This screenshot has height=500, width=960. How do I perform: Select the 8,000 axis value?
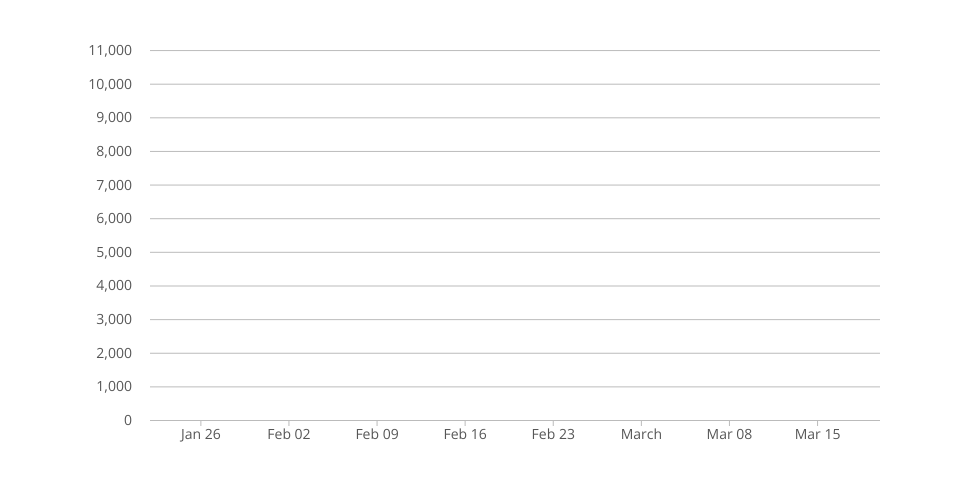[113, 151]
